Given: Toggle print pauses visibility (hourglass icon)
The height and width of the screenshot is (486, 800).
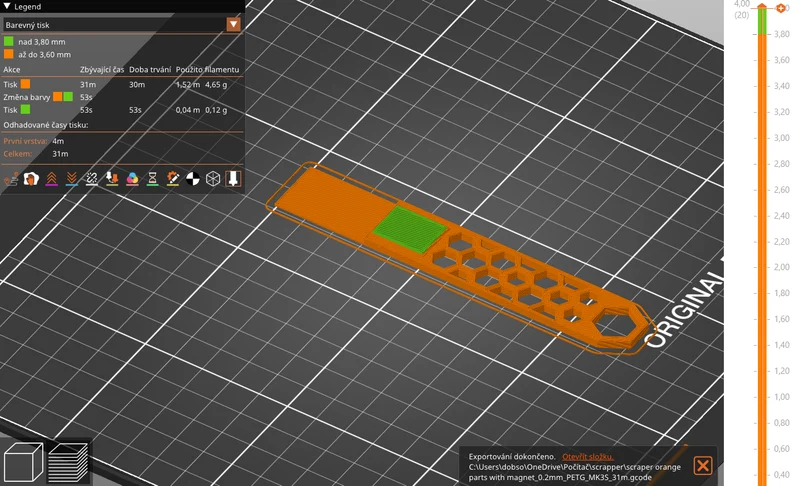Looking at the screenshot, I should tap(152, 178).
